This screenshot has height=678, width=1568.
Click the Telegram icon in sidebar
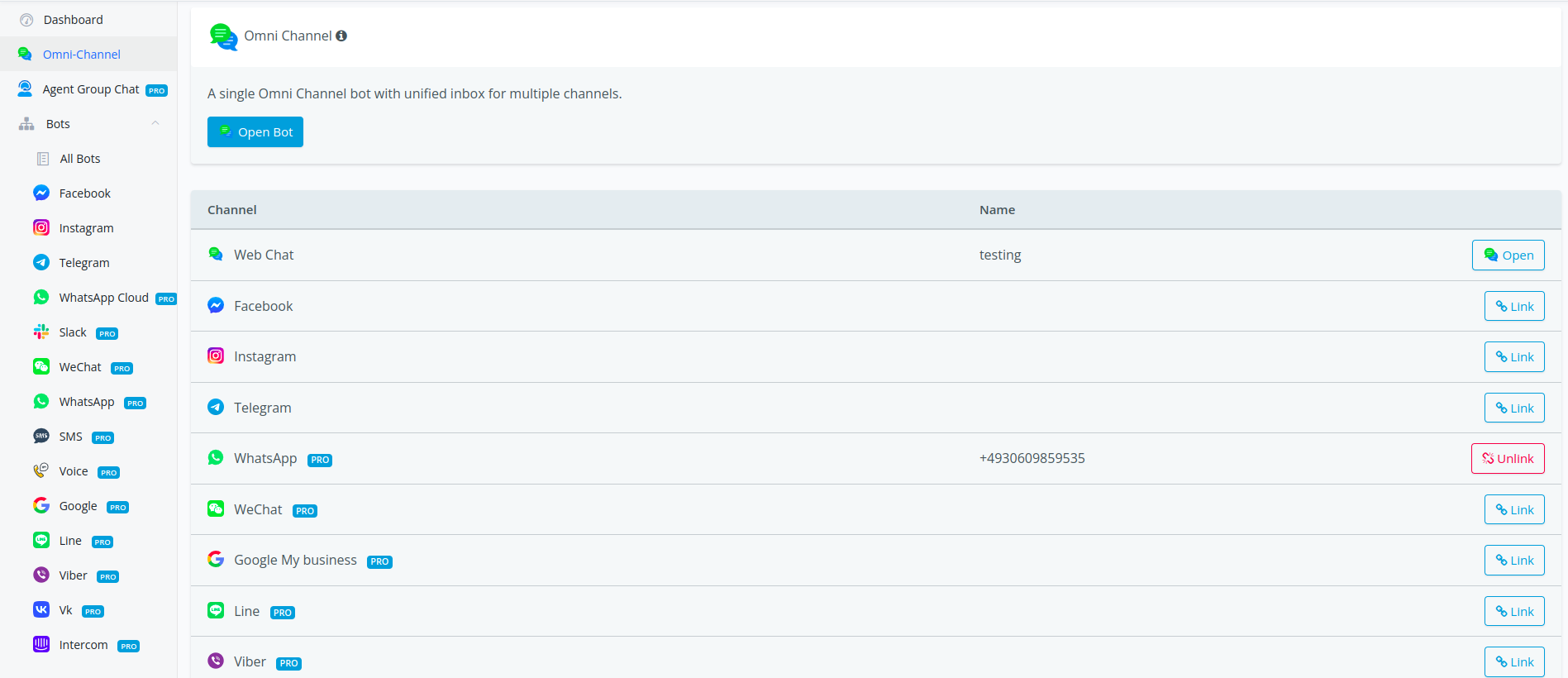coord(41,262)
